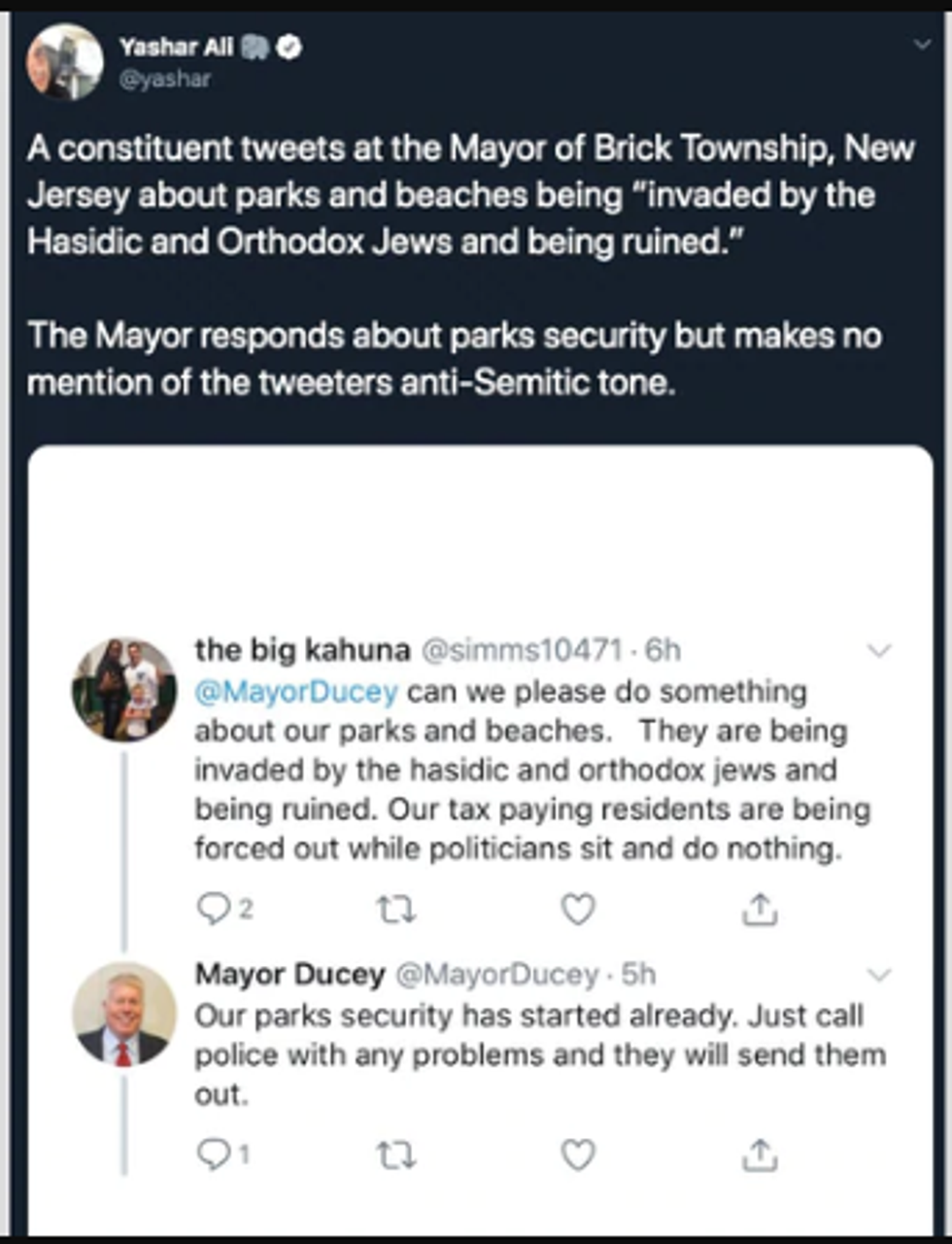Open the Yashar Ali tweet options chevron
Image resolution: width=952 pixels, height=1244 pixels.
[x=921, y=45]
